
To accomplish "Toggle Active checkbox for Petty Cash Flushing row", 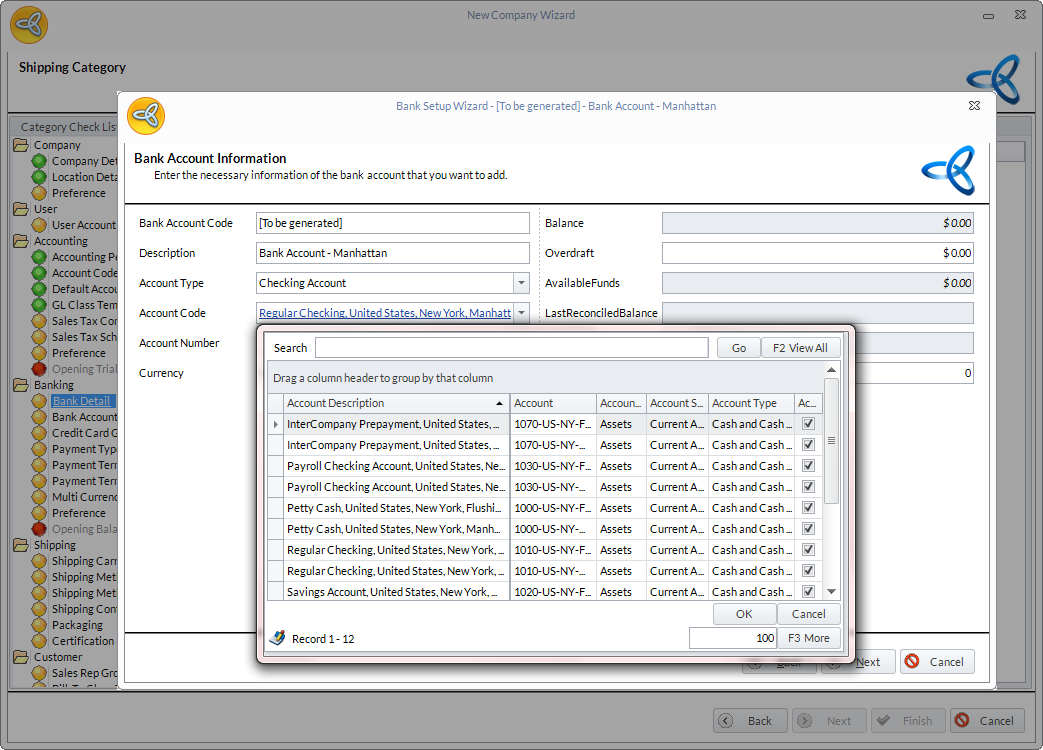I will click(808, 508).
